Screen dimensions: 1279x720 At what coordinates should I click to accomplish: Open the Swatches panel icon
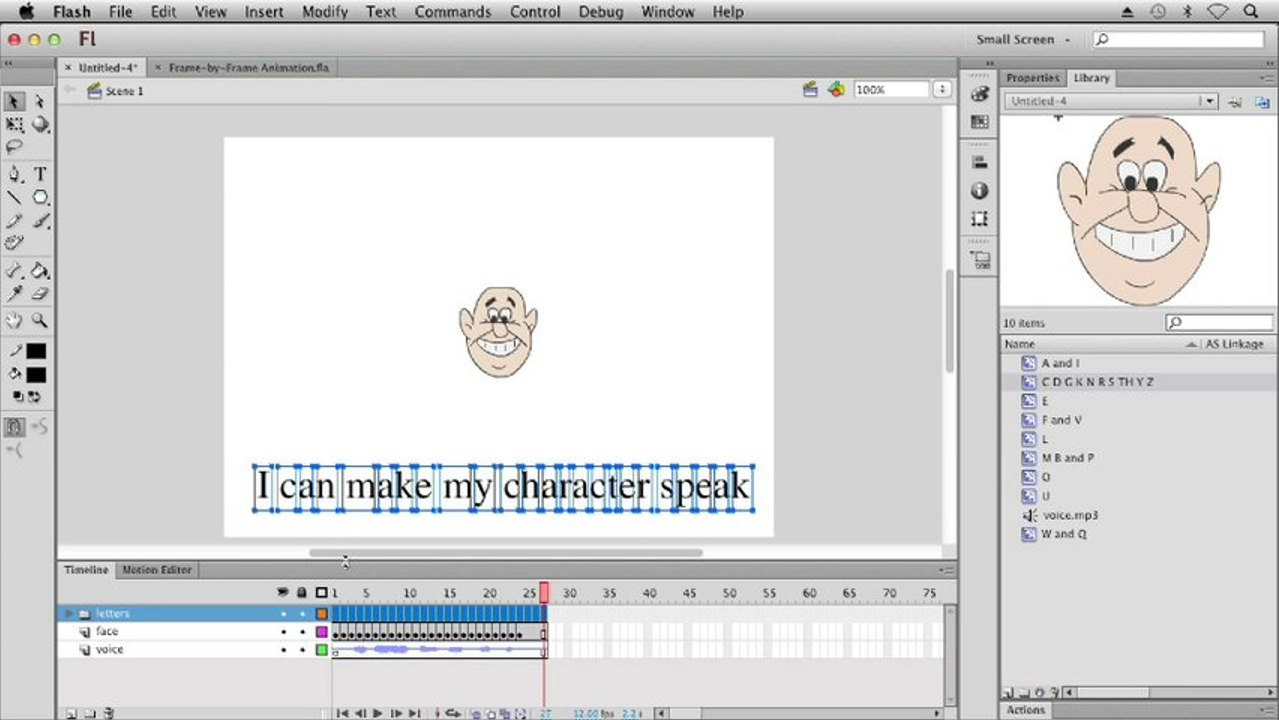[x=979, y=122]
